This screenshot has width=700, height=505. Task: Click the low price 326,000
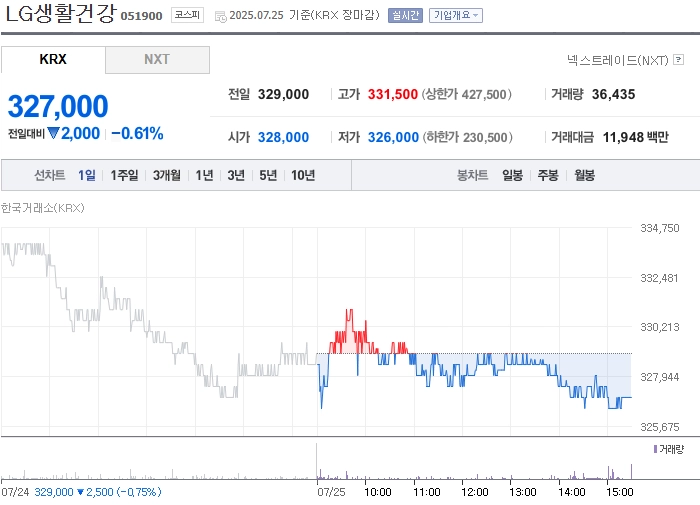coord(393,137)
